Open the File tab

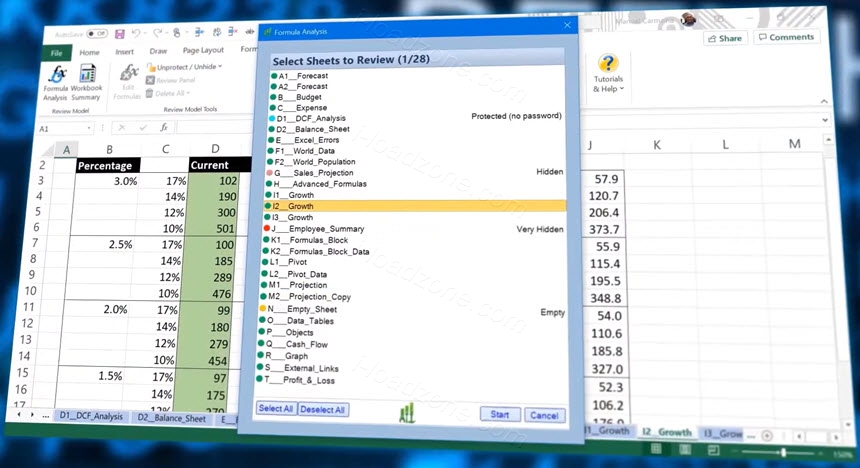pyautogui.click(x=56, y=53)
